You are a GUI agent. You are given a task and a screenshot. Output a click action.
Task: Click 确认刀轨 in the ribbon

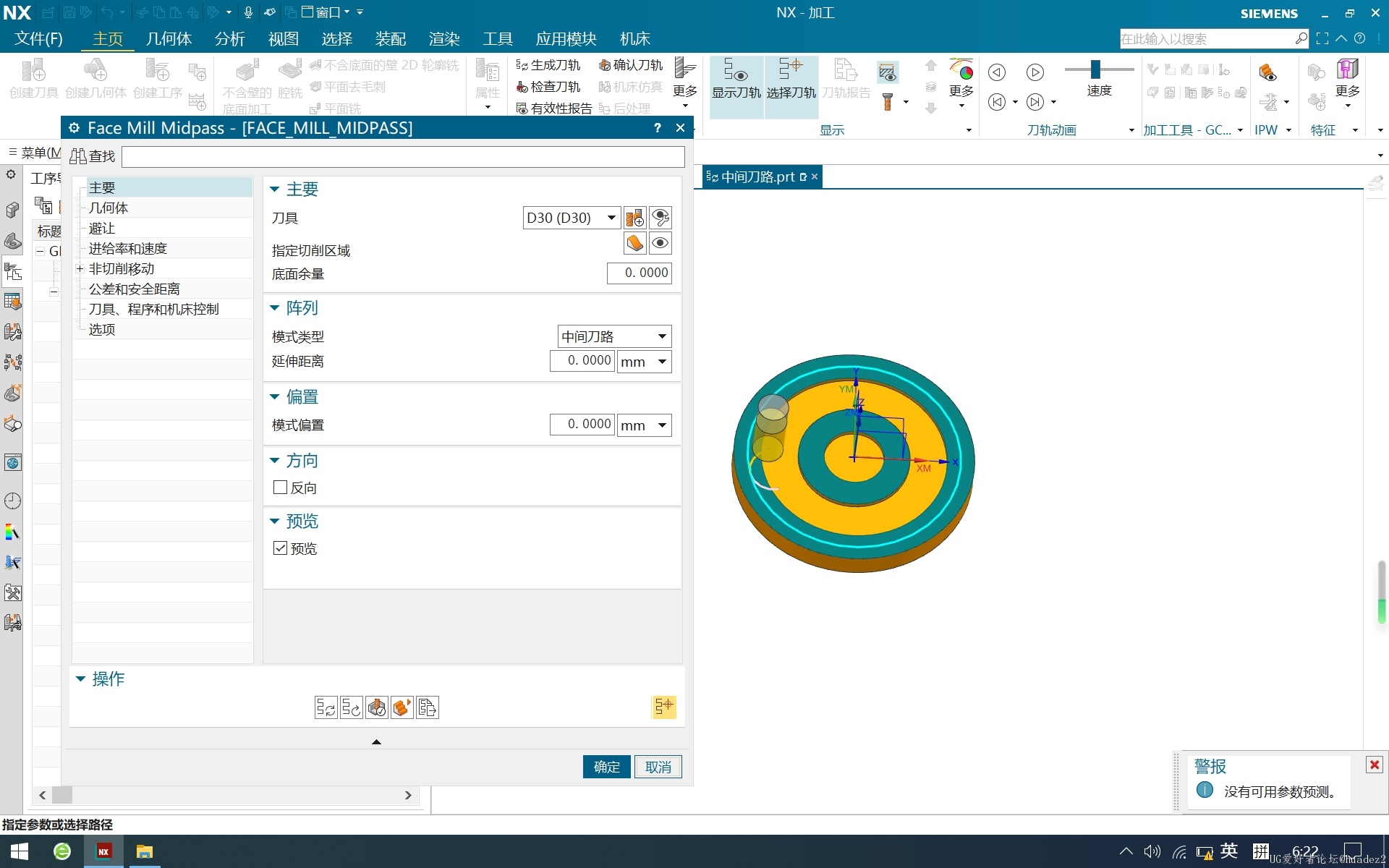coord(631,65)
